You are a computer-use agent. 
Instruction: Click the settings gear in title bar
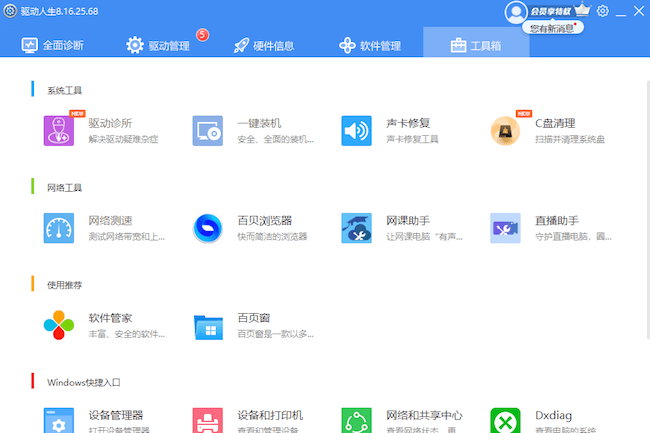coord(603,11)
